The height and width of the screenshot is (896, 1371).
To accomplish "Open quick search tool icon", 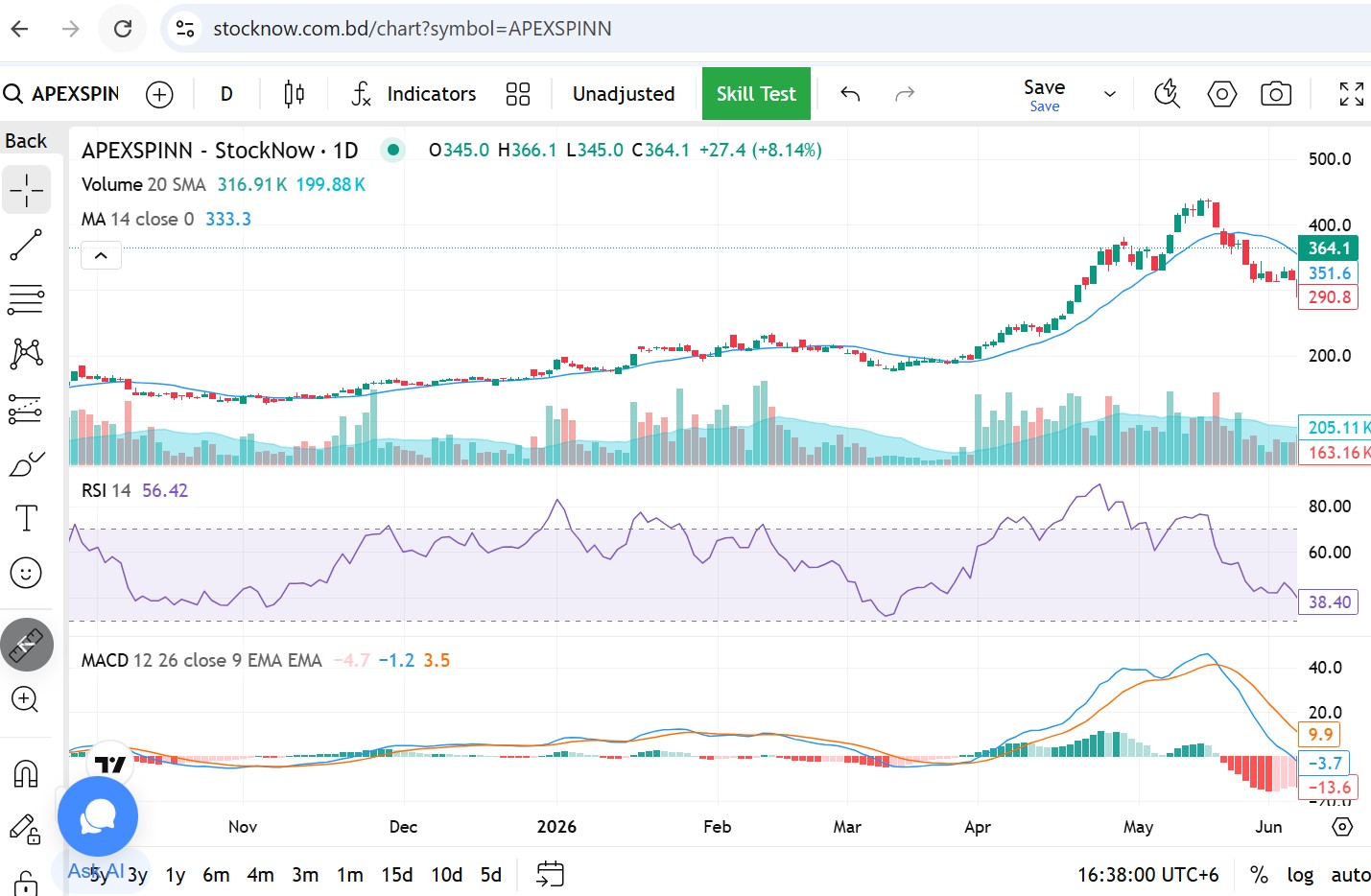I will tap(1167, 94).
